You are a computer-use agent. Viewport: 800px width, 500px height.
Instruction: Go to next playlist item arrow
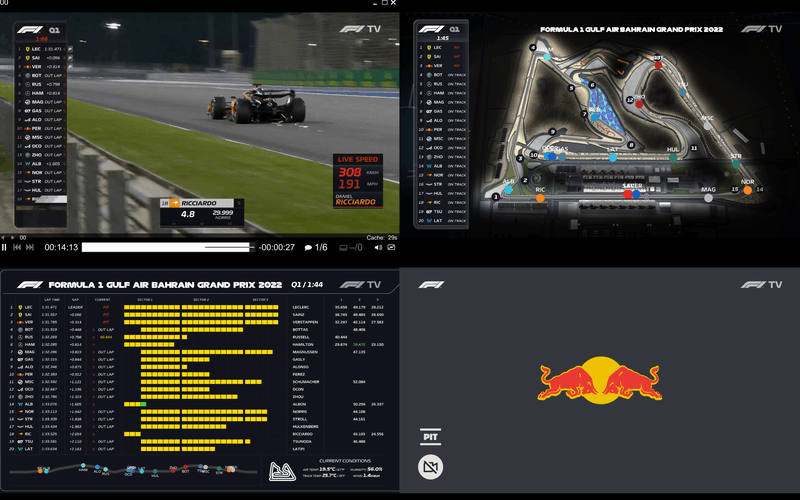click(x=13, y=237)
